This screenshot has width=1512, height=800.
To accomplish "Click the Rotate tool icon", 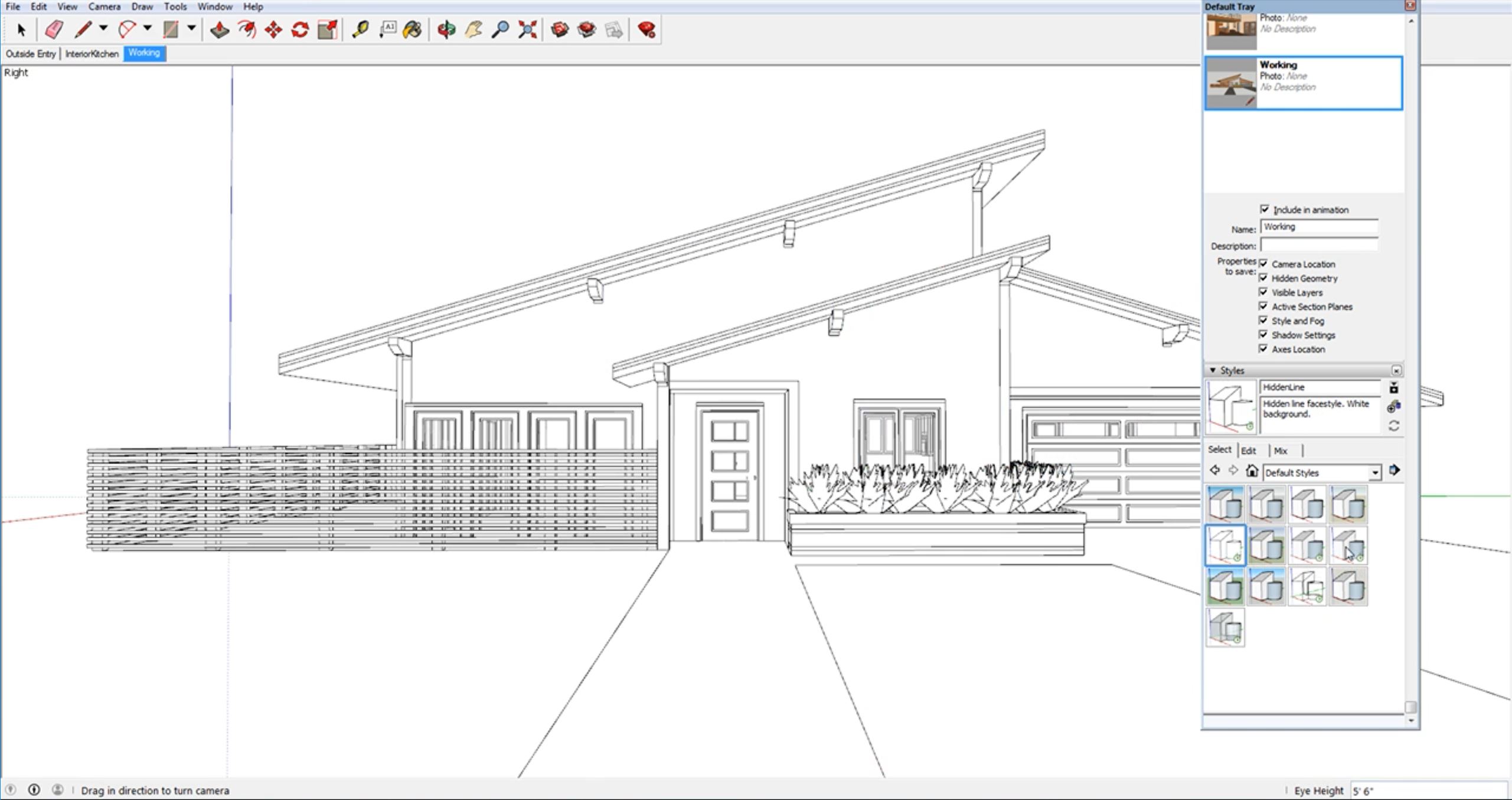I will click(300, 29).
